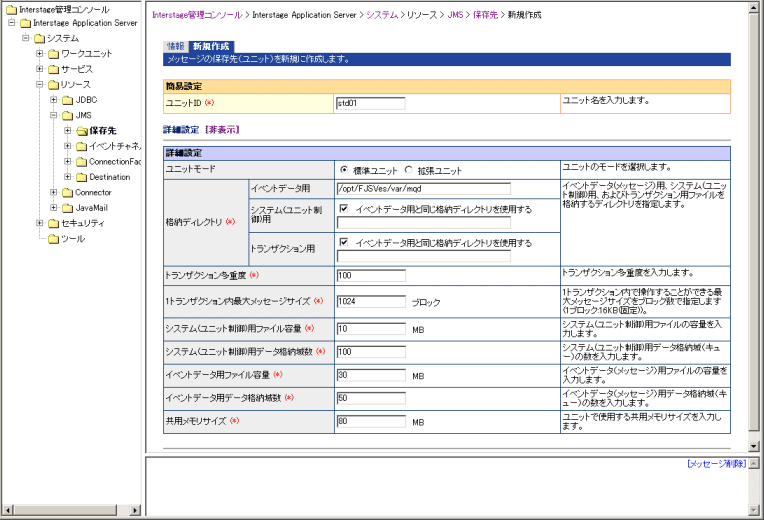Screen dimensions: 764x520
Task: Click the メッセージ削除 link
Action: 716,464
